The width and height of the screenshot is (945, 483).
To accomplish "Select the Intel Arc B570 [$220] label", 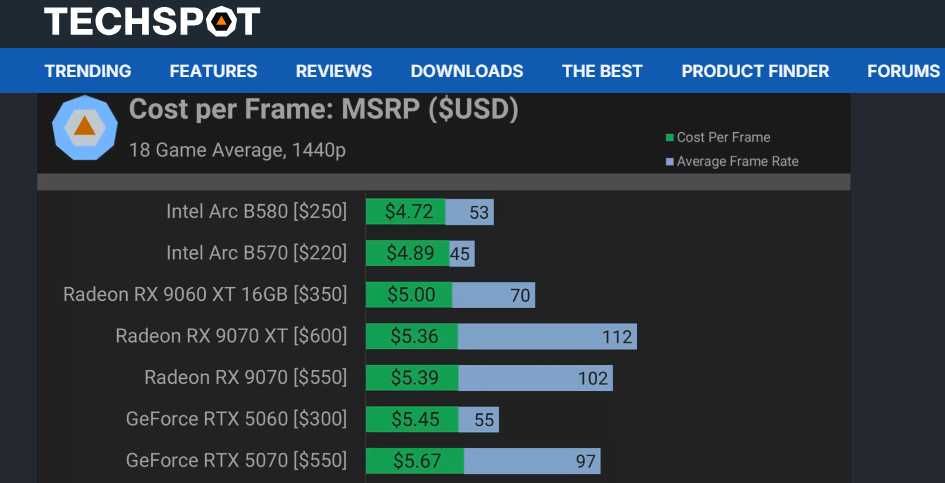I will pos(257,253).
